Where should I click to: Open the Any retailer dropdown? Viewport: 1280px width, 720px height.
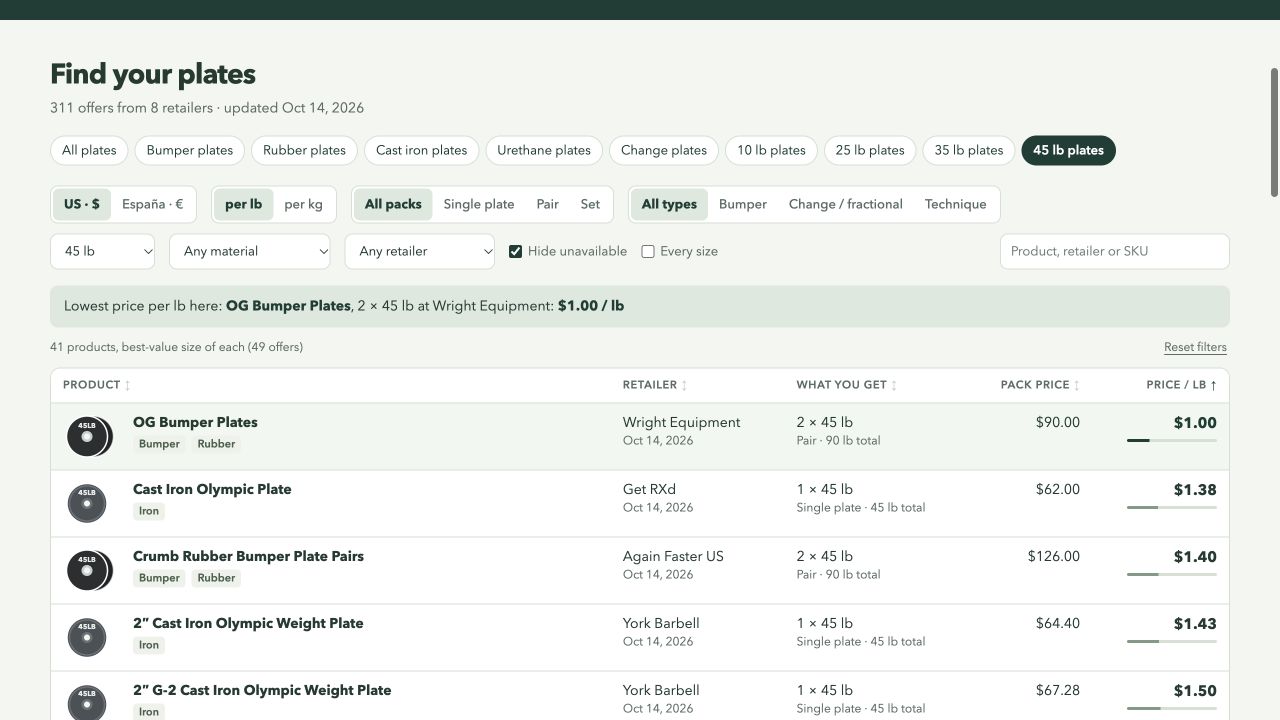pyautogui.click(x=420, y=251)
